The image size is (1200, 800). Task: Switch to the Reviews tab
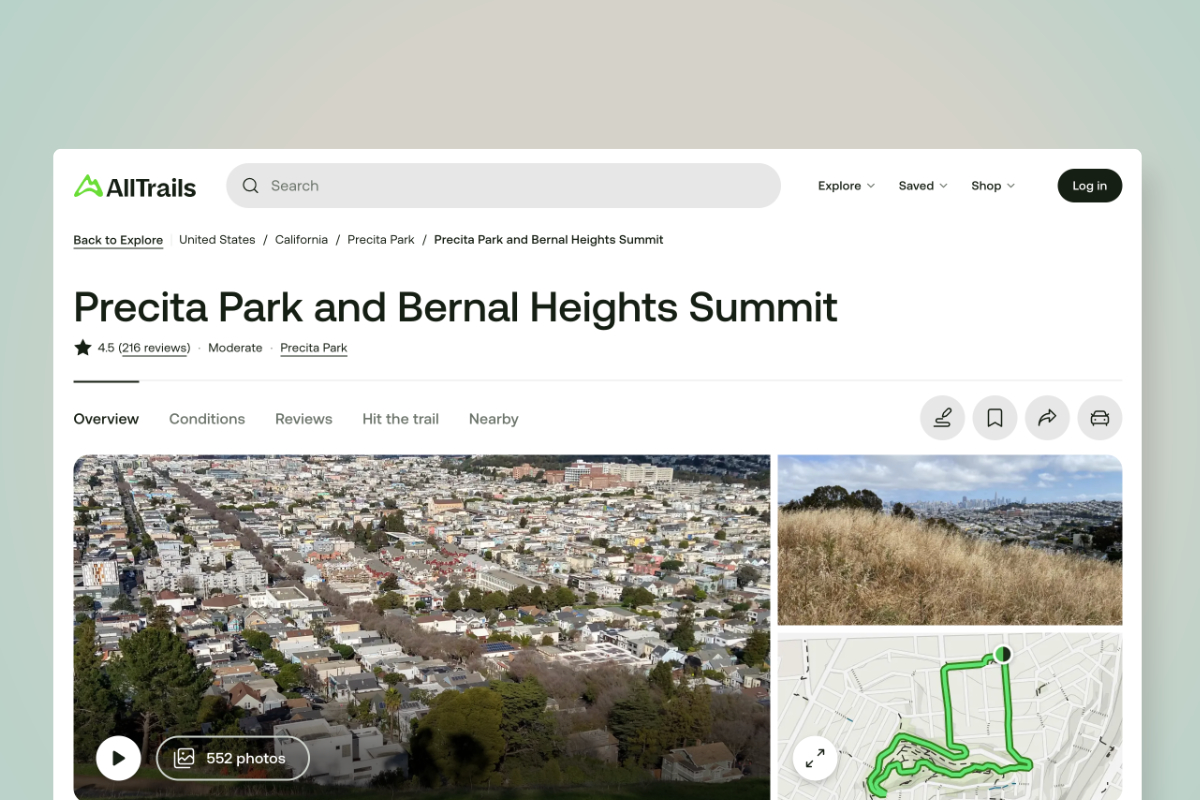point(303,419)
